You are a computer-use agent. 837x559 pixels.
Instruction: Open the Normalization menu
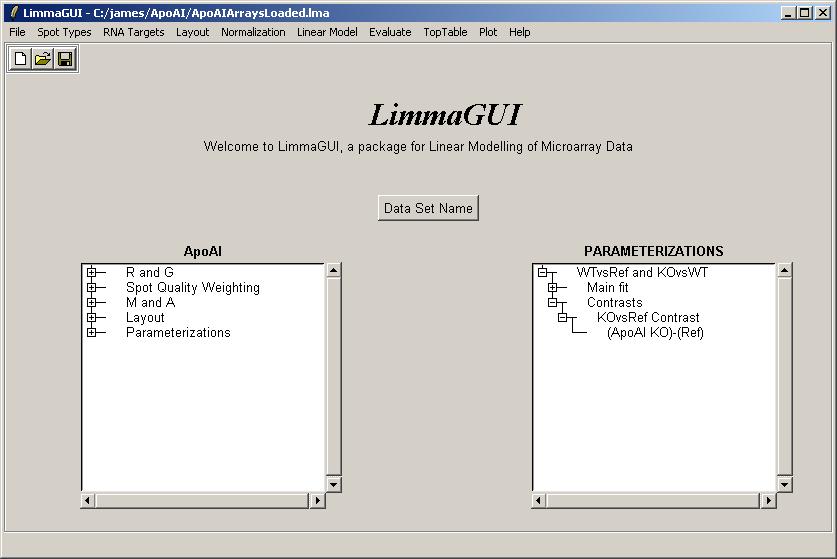[253, 32]
